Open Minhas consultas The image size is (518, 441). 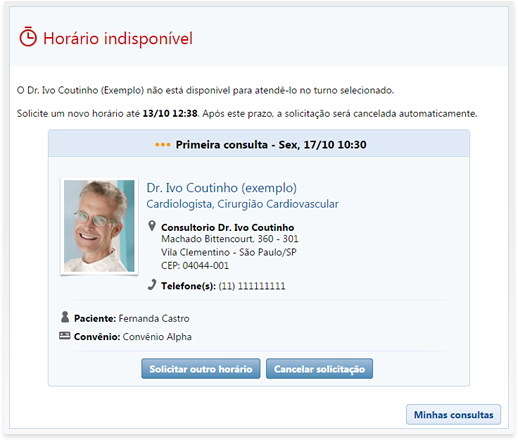[453, 415]
